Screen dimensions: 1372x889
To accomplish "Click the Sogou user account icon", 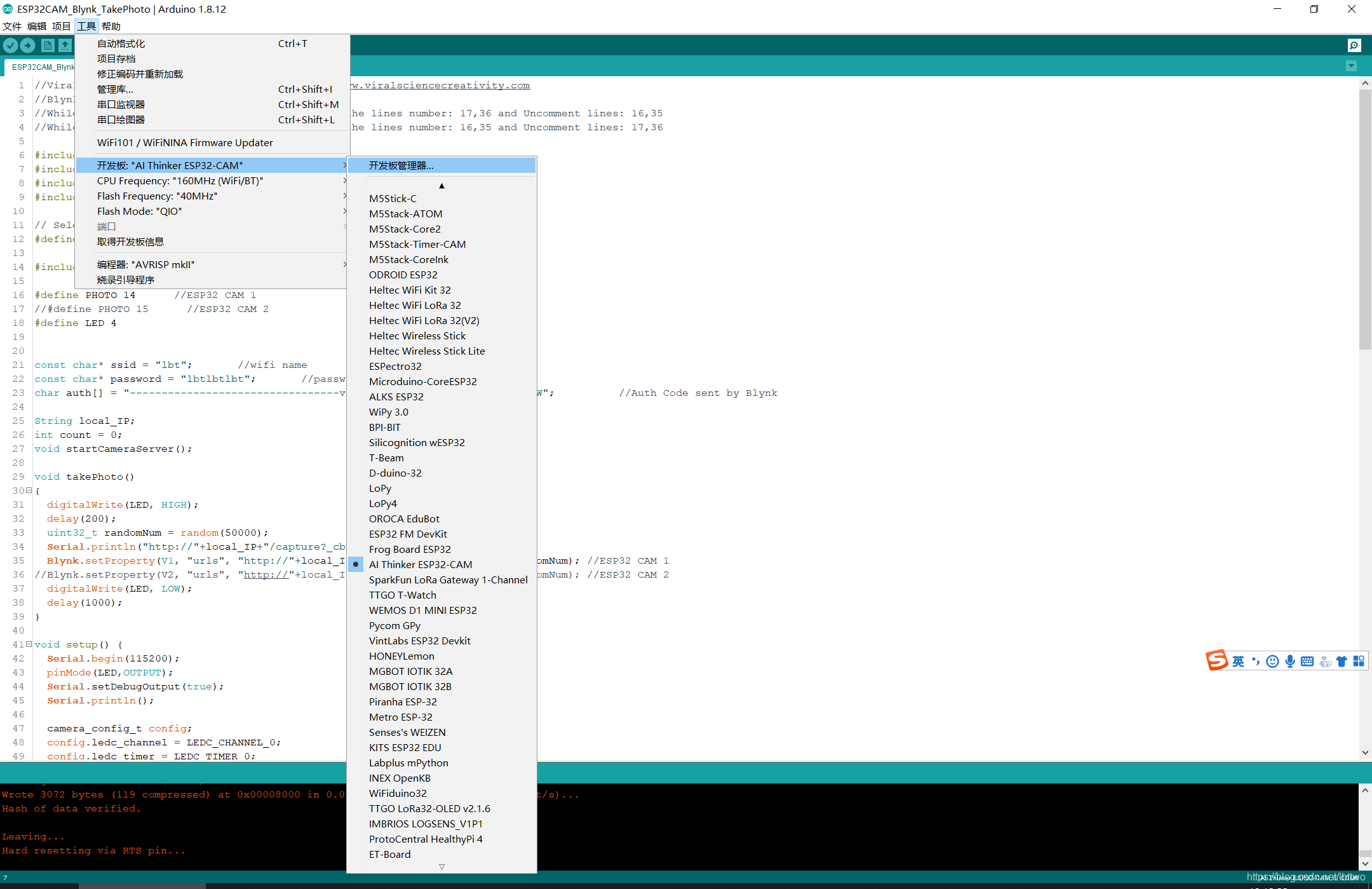I will pyautogui.click(x=1325, y=662).
